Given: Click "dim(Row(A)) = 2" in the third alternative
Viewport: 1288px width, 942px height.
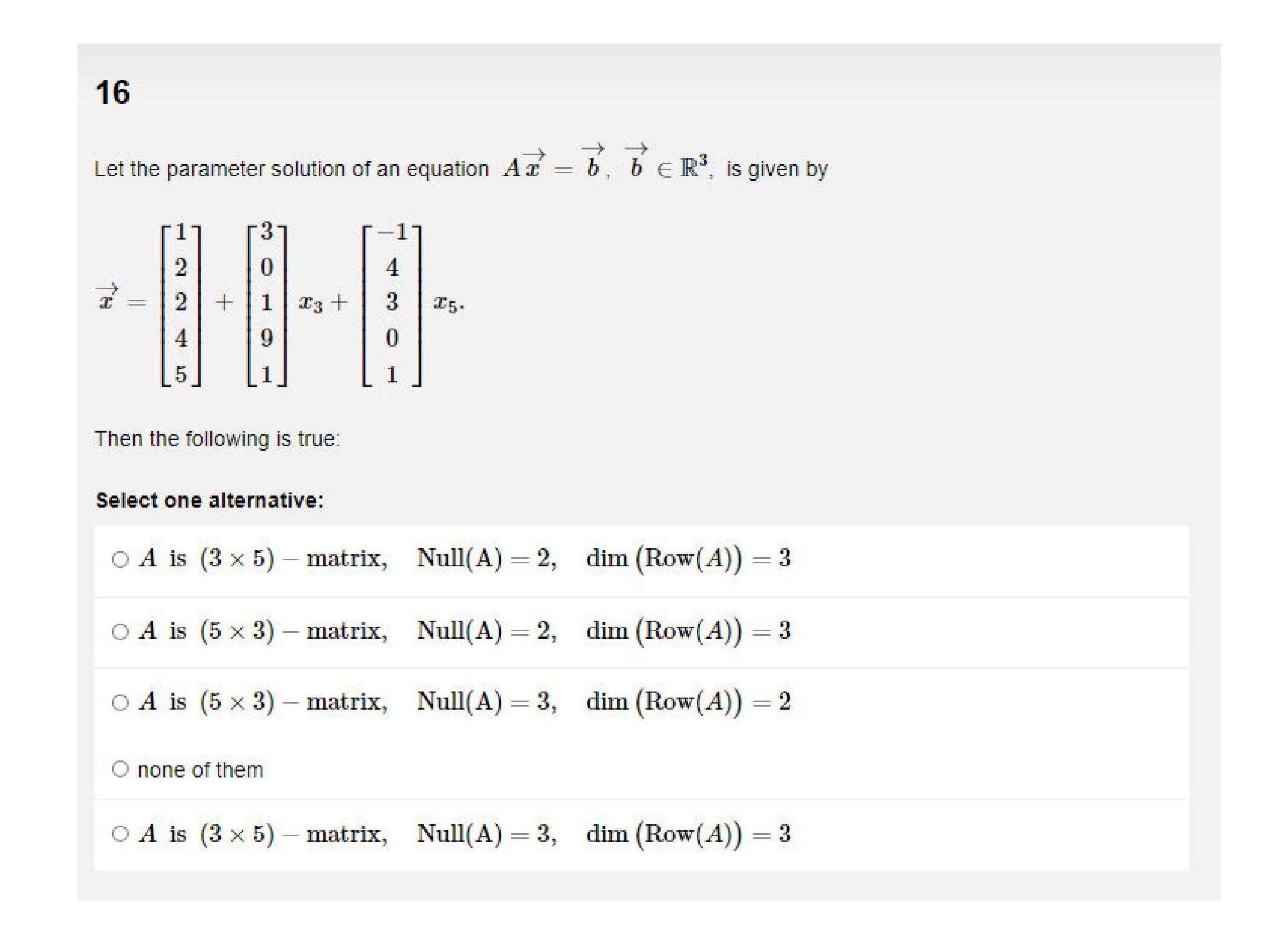Looking at the screenshot, I should pos(688,702).
